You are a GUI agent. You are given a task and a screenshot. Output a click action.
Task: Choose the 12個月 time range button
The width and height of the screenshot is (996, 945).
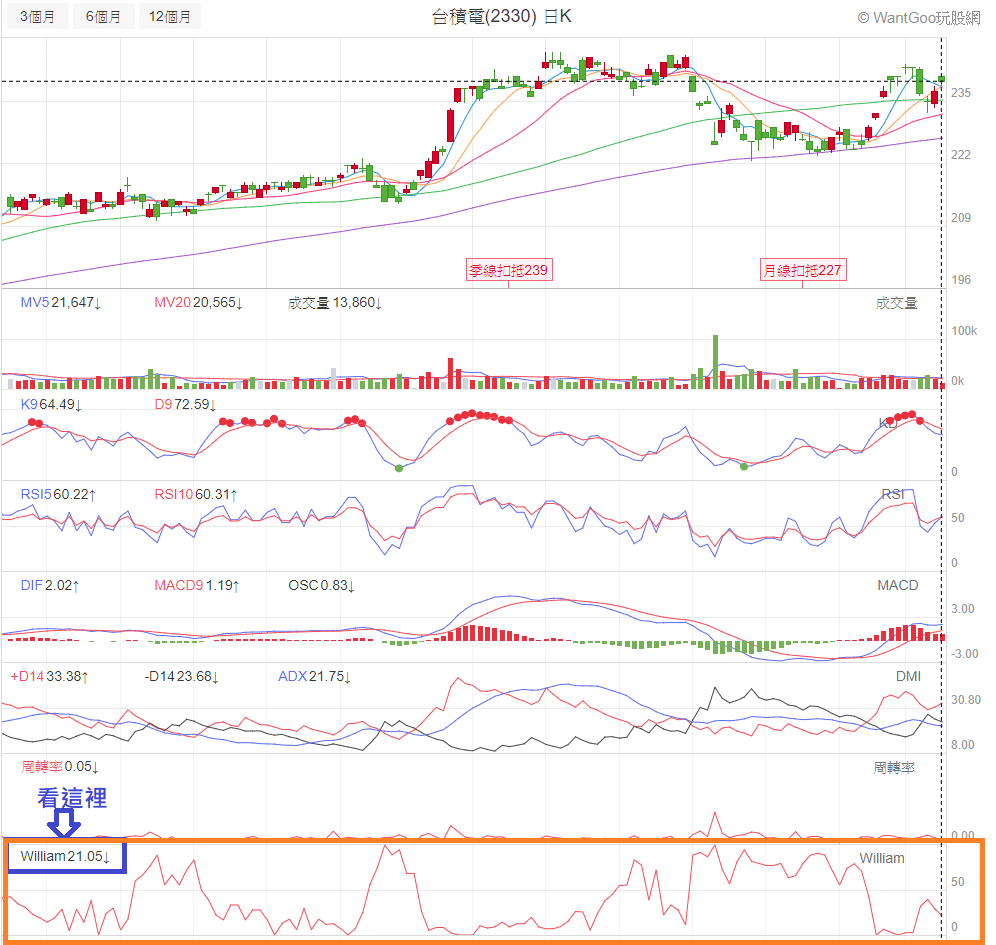coord(169,17)
